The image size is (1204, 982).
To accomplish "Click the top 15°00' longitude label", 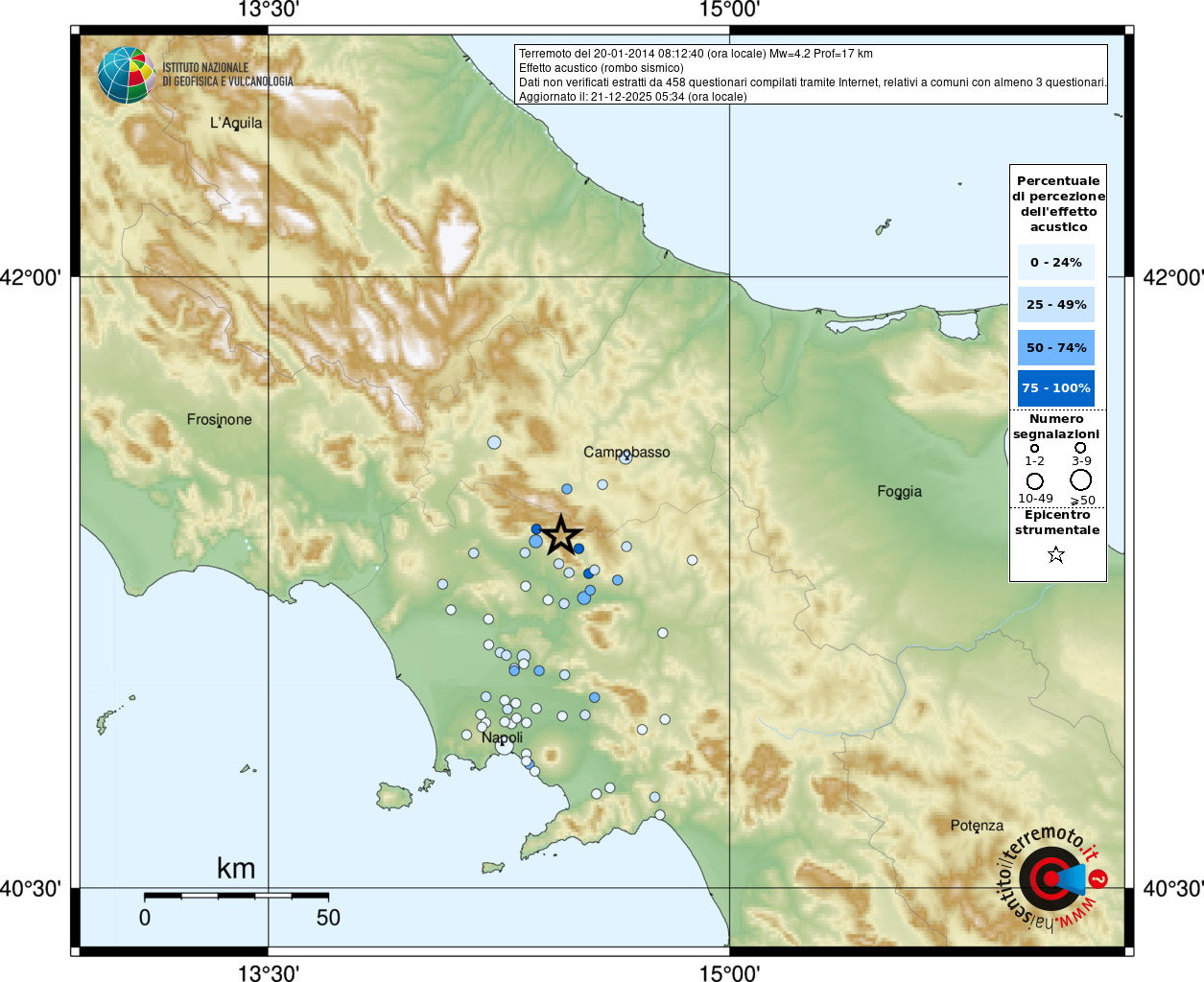I will coord(729,10).
